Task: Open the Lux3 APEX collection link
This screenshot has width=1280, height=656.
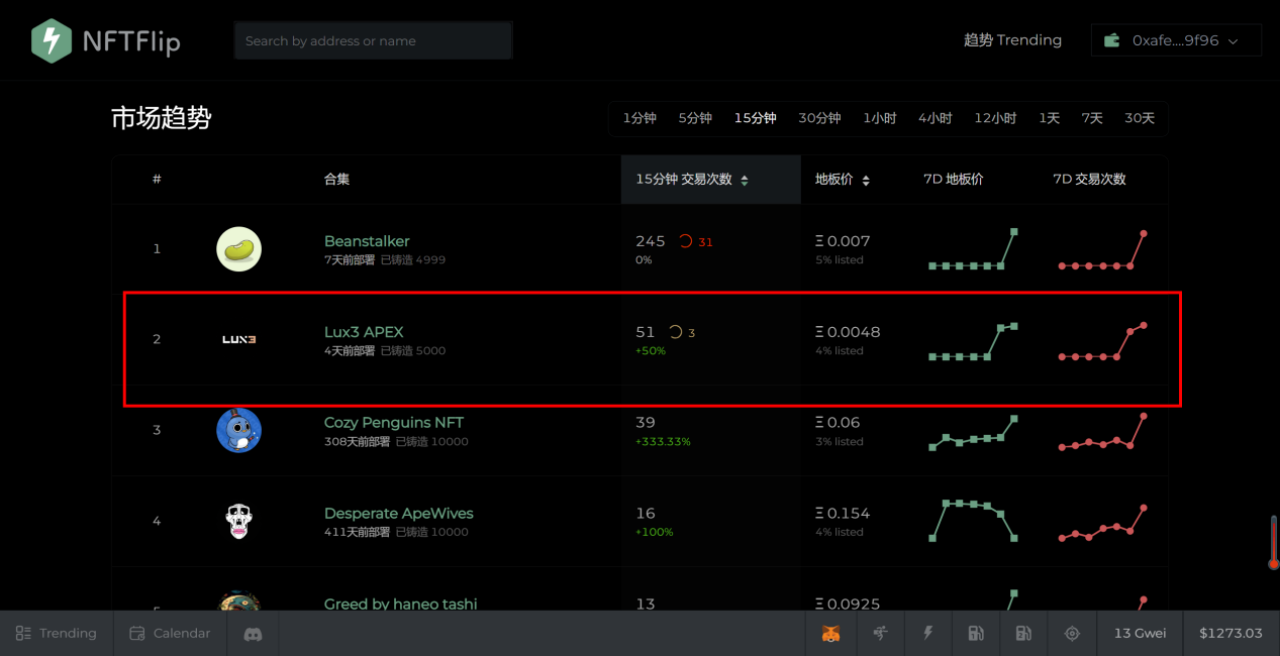Action: pyautogui.click(x=364, y=332)
